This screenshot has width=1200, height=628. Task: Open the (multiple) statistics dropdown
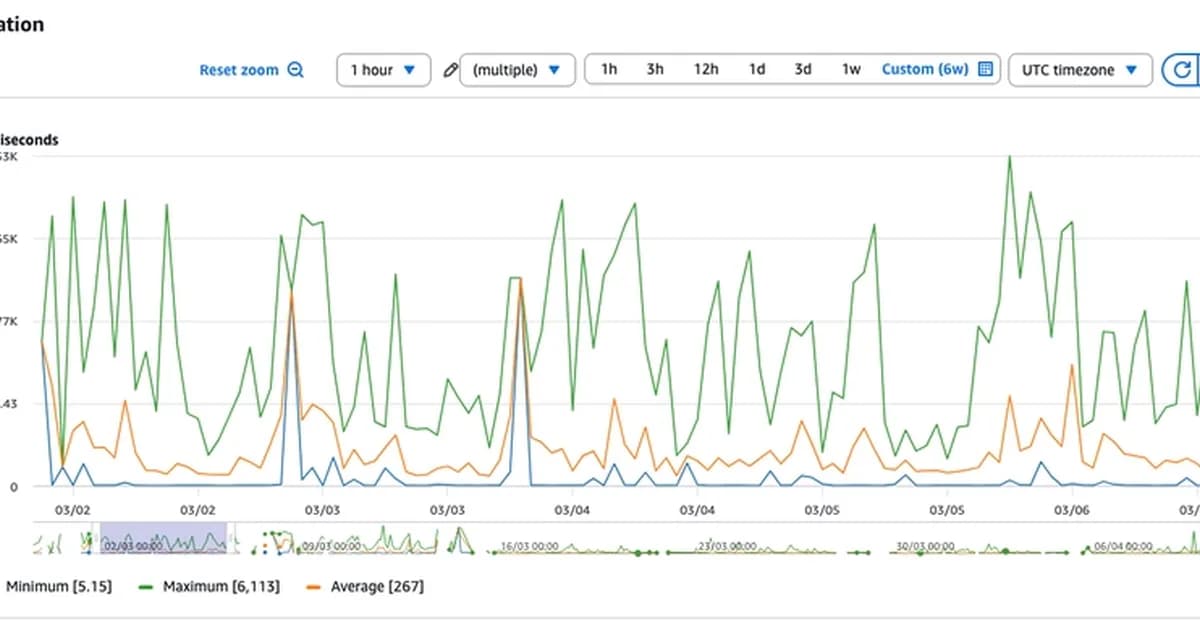pos(517,69)
